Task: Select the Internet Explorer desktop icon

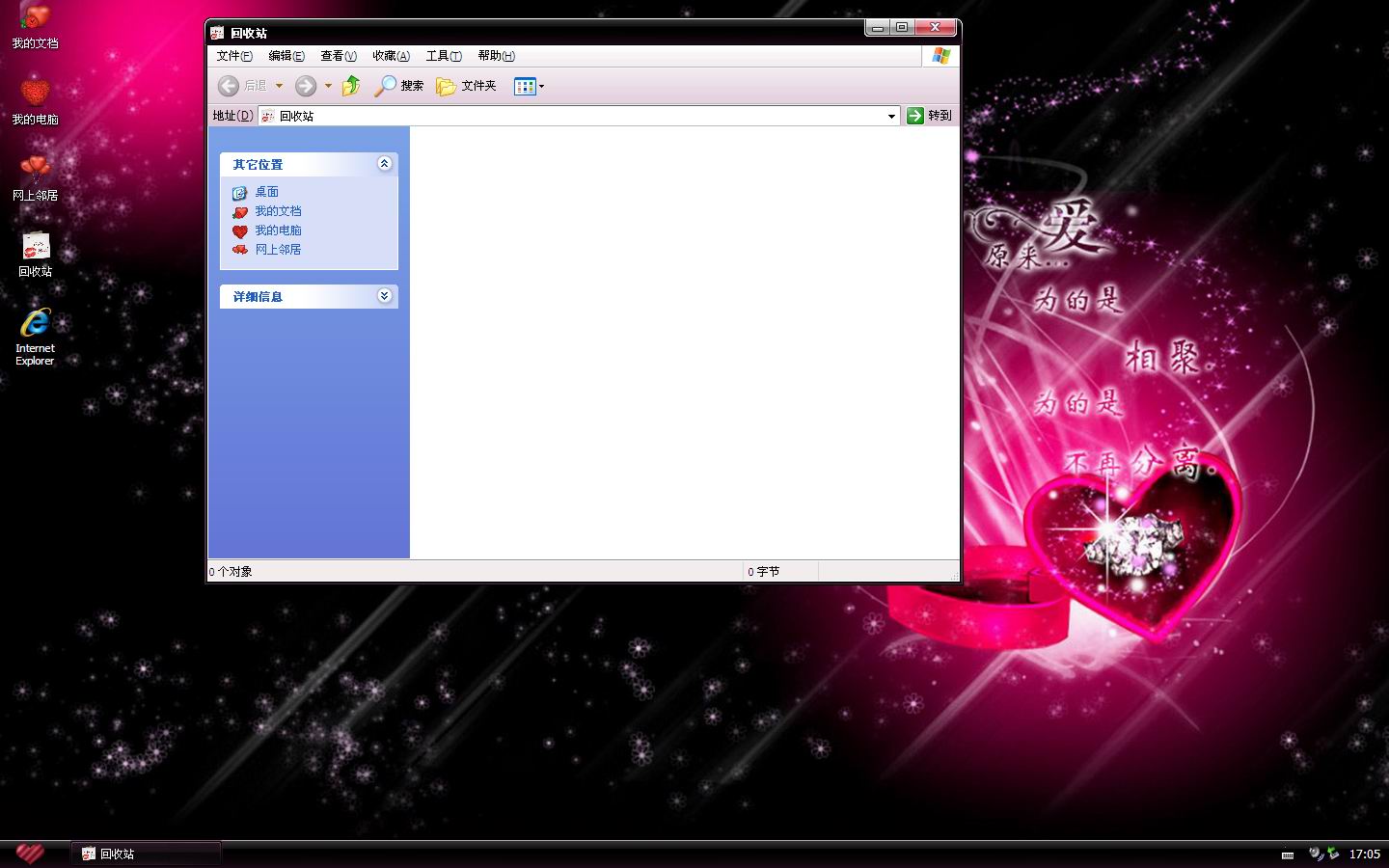Action: click(35, 336)
